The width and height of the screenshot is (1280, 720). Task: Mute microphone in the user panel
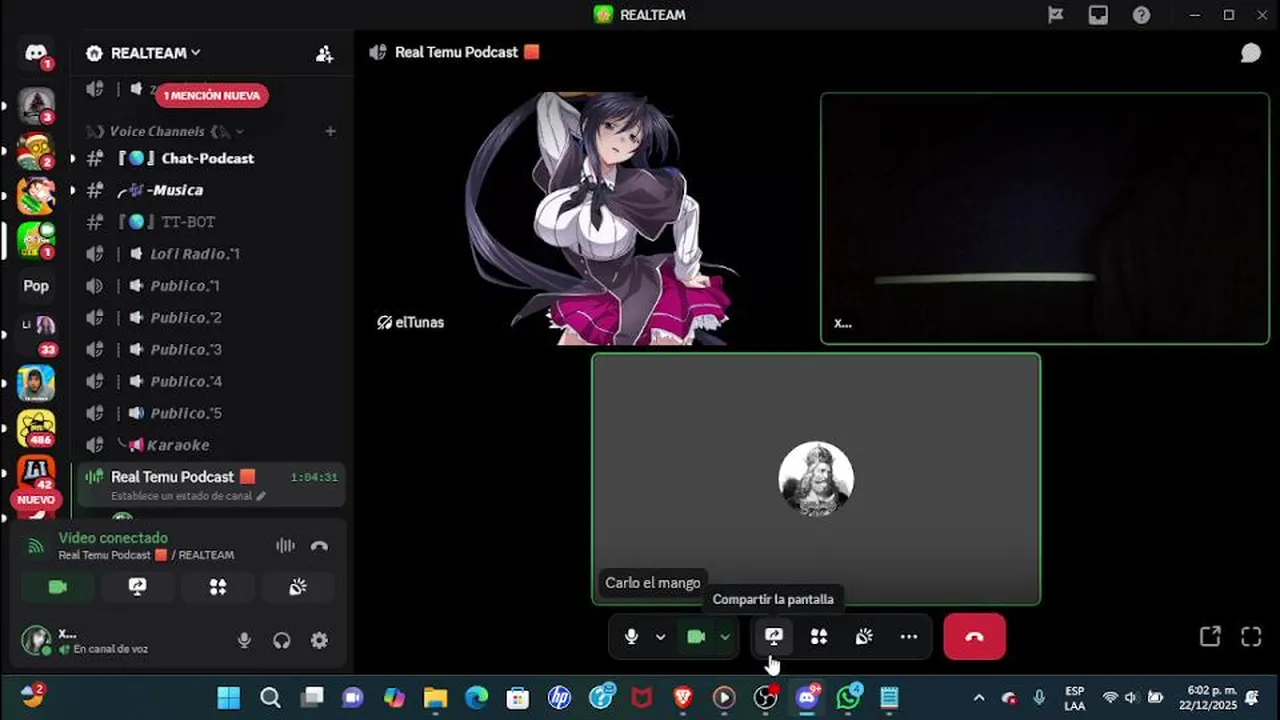[244, 641]
